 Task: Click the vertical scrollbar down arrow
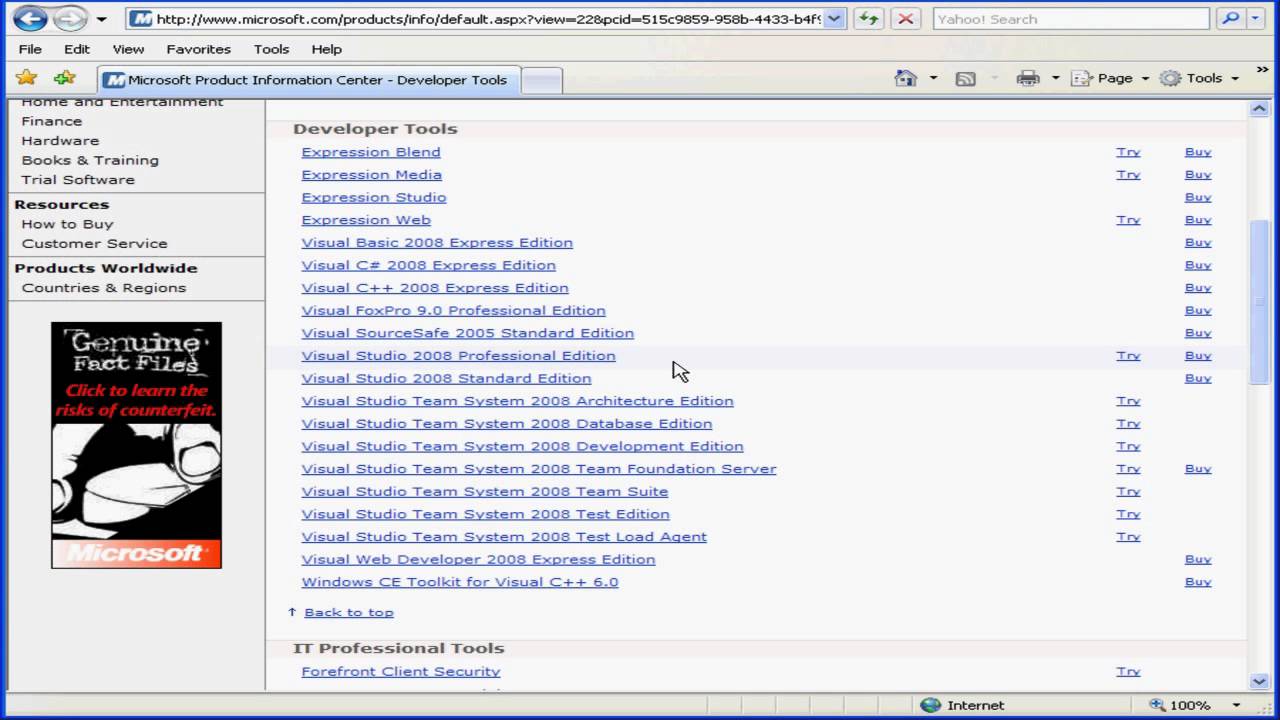pos(1259,682)
